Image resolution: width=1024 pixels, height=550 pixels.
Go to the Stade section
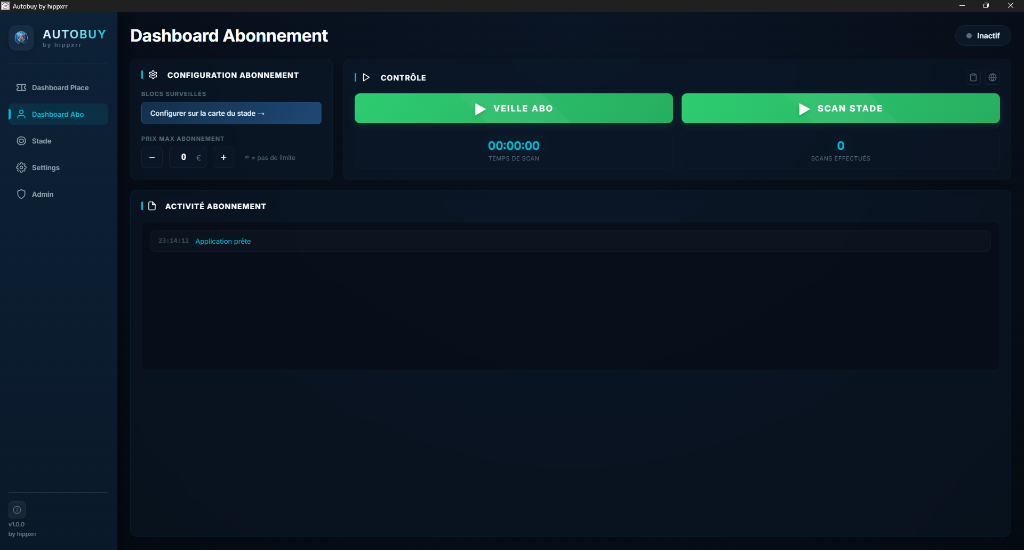[58, 141]
